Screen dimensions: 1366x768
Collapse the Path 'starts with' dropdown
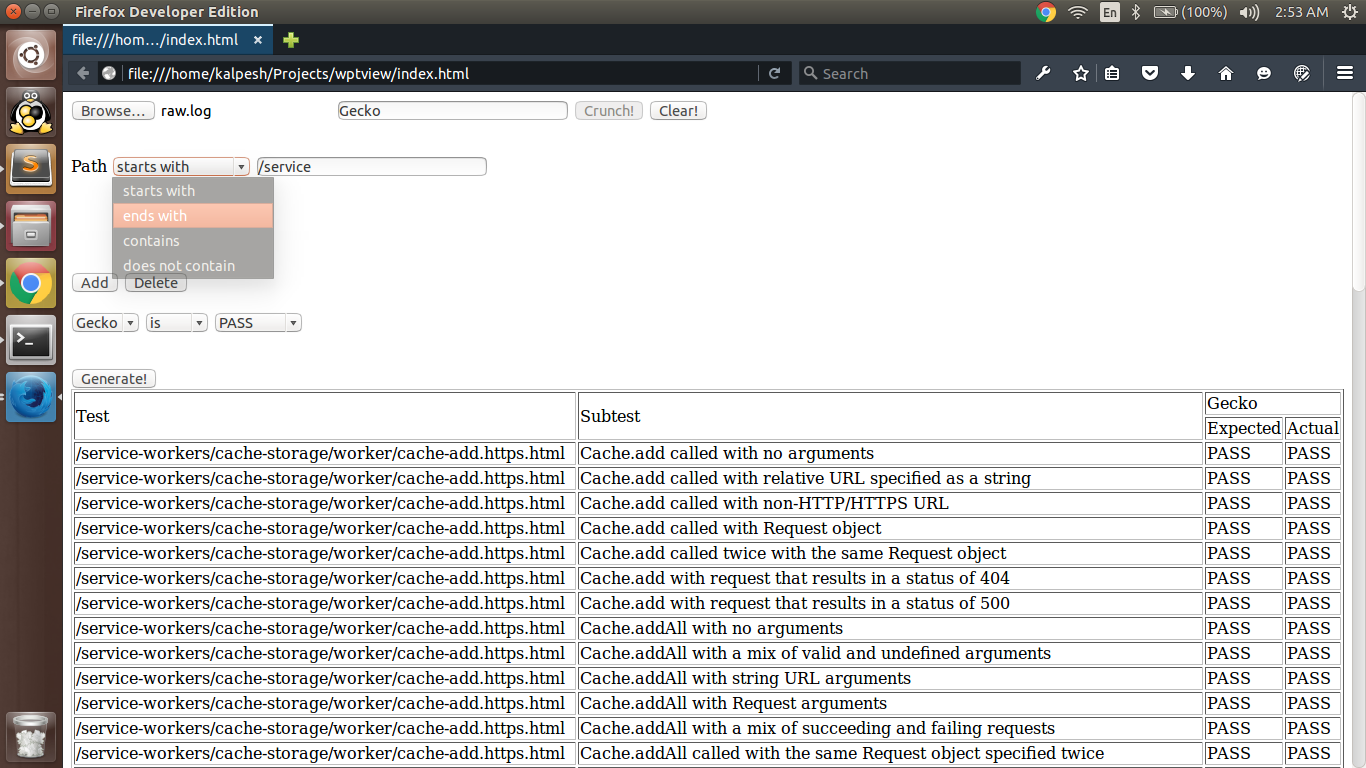pyautogui.click(x=181, y=167)
